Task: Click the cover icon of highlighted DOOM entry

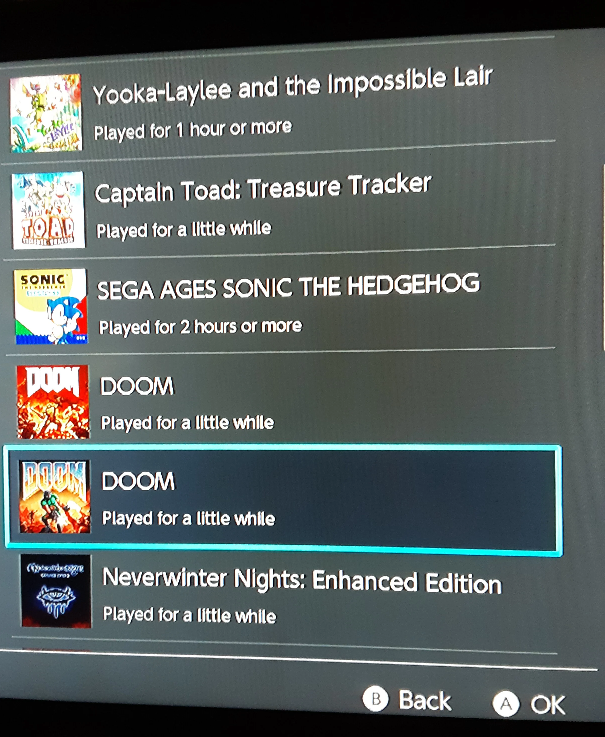Action: 55,497
